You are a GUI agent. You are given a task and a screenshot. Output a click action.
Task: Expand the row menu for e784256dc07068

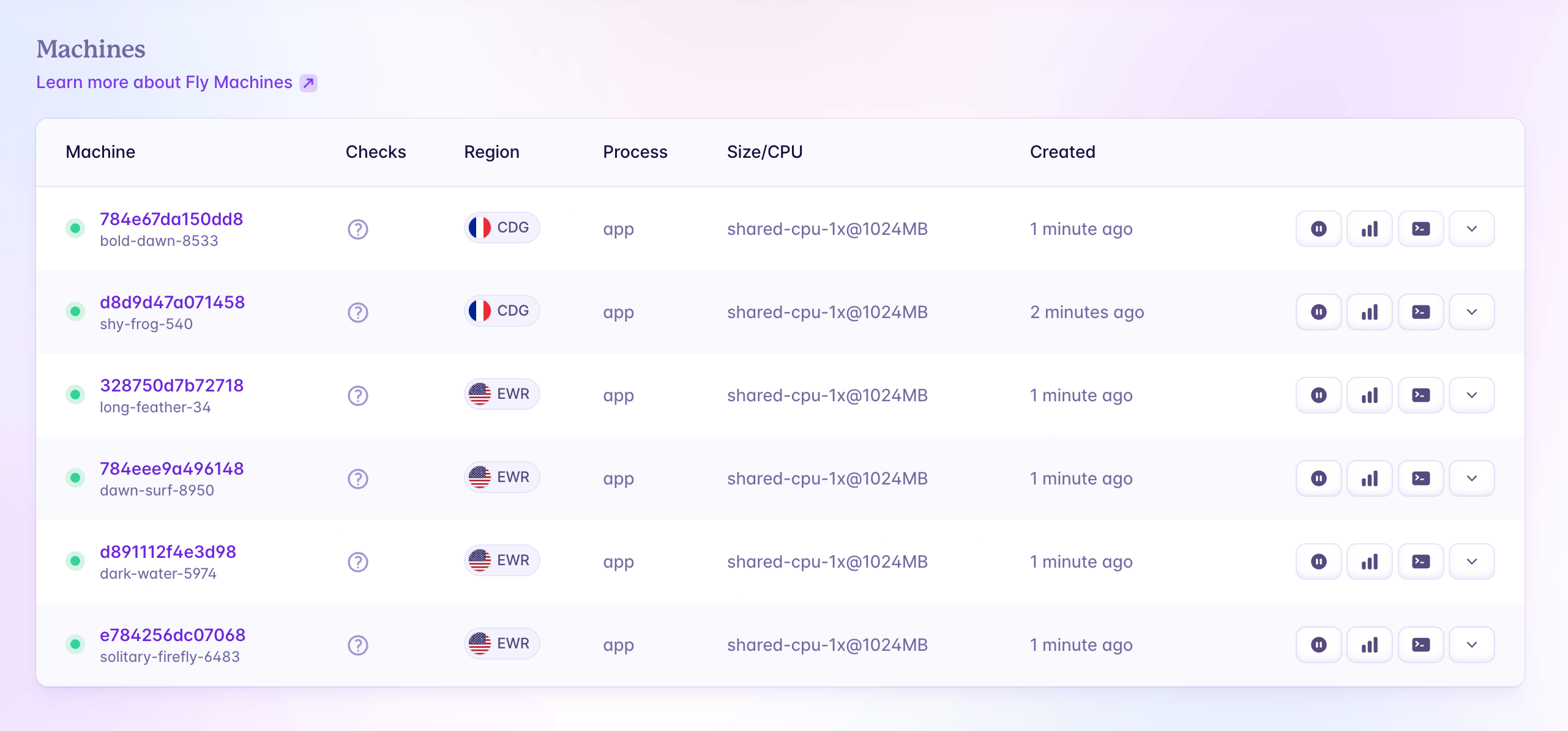pos(1471,644)
